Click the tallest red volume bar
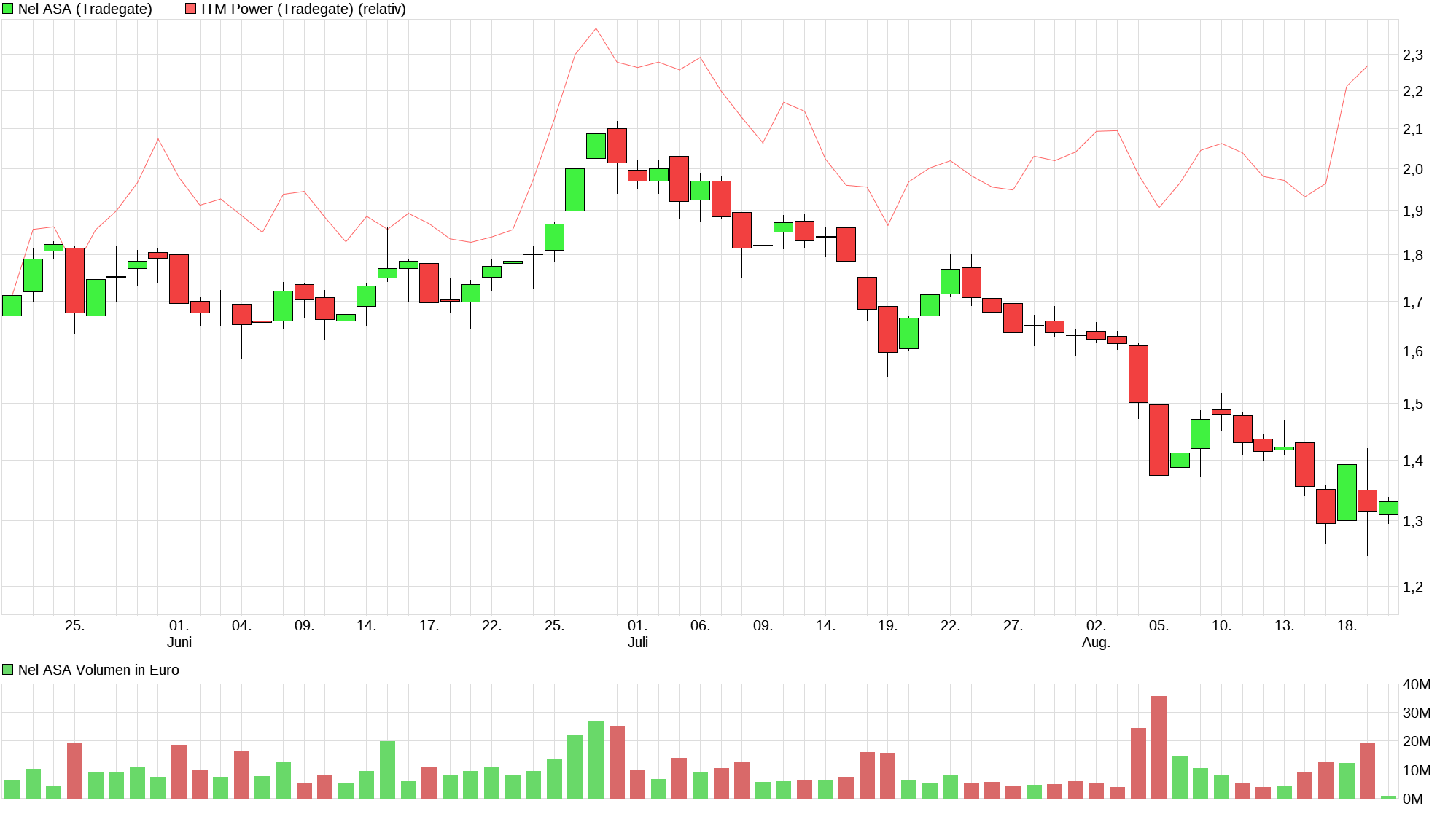This screenshot has width=1456, height=814. point(1159,746)
